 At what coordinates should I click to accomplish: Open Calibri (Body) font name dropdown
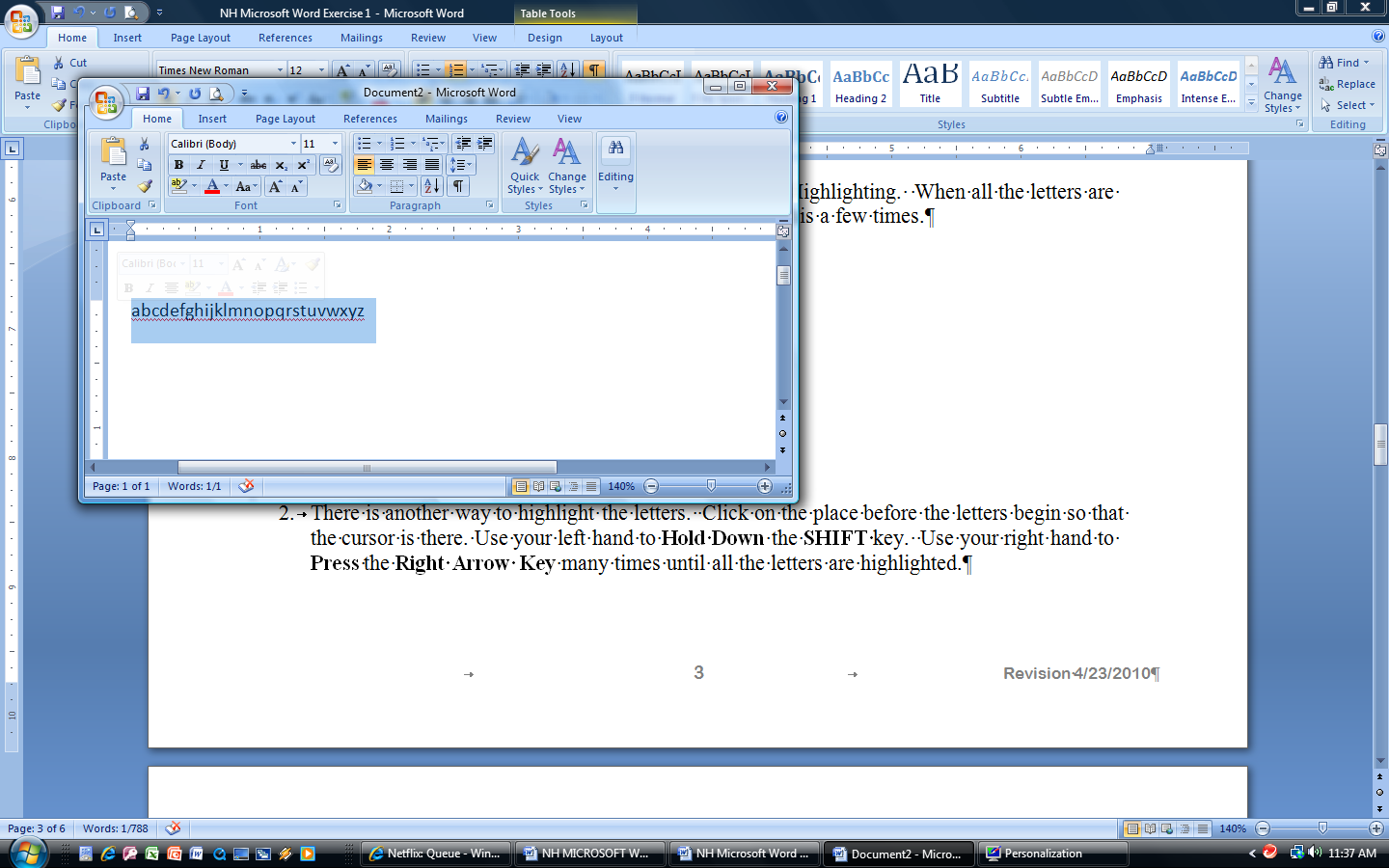[x=293, y=144]
